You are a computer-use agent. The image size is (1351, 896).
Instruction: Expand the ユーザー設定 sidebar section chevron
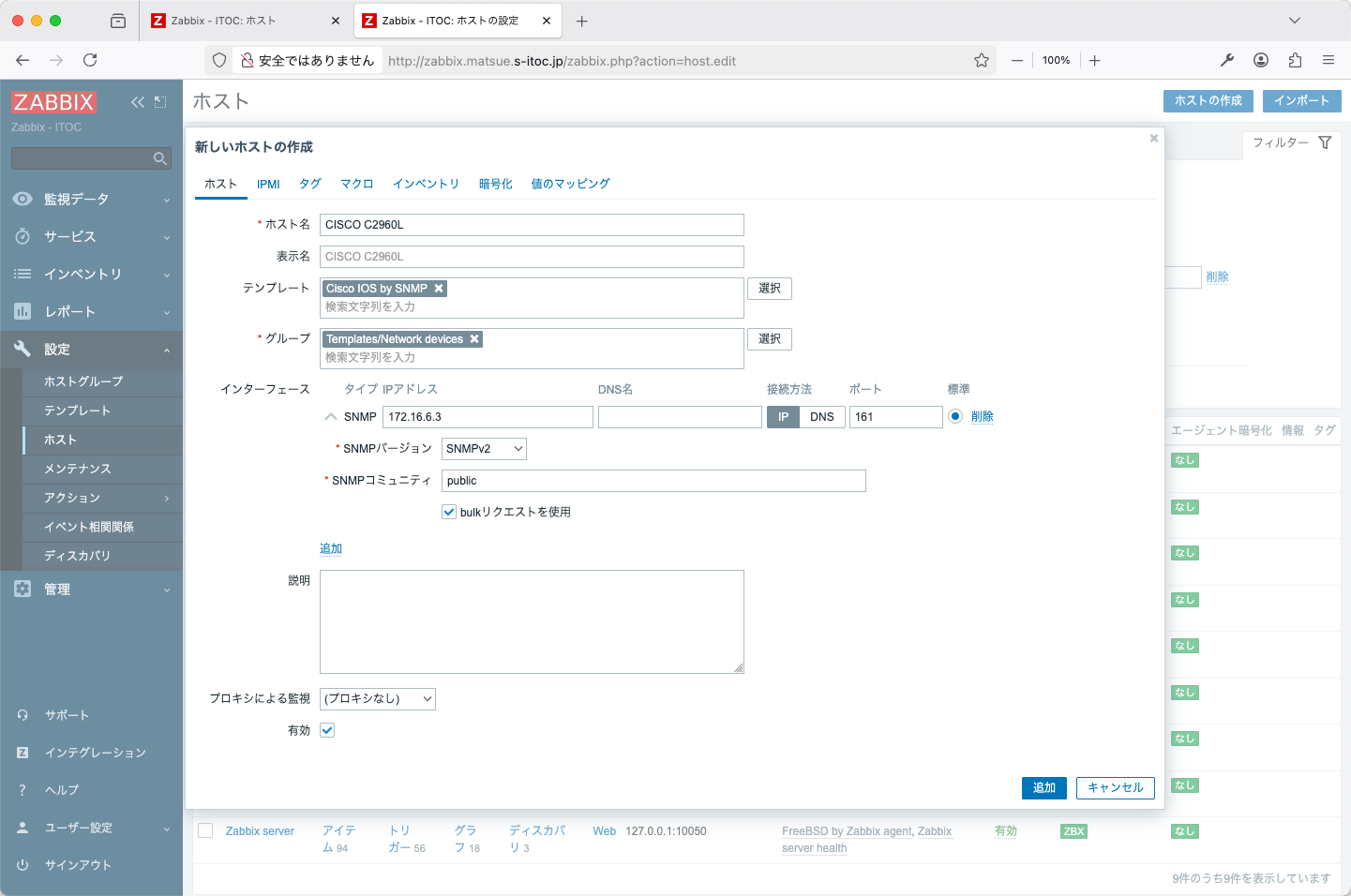(167, 829)
